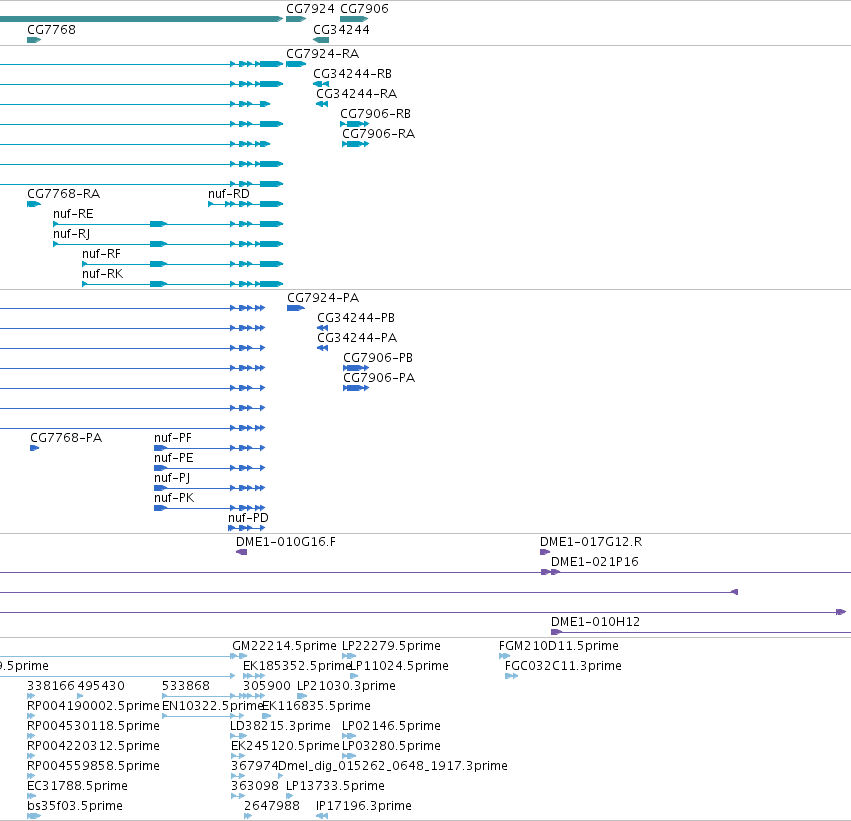Open the nuf-RK transcript label
The height and width of the screenshot is (821, 851).
coord(102,274)
